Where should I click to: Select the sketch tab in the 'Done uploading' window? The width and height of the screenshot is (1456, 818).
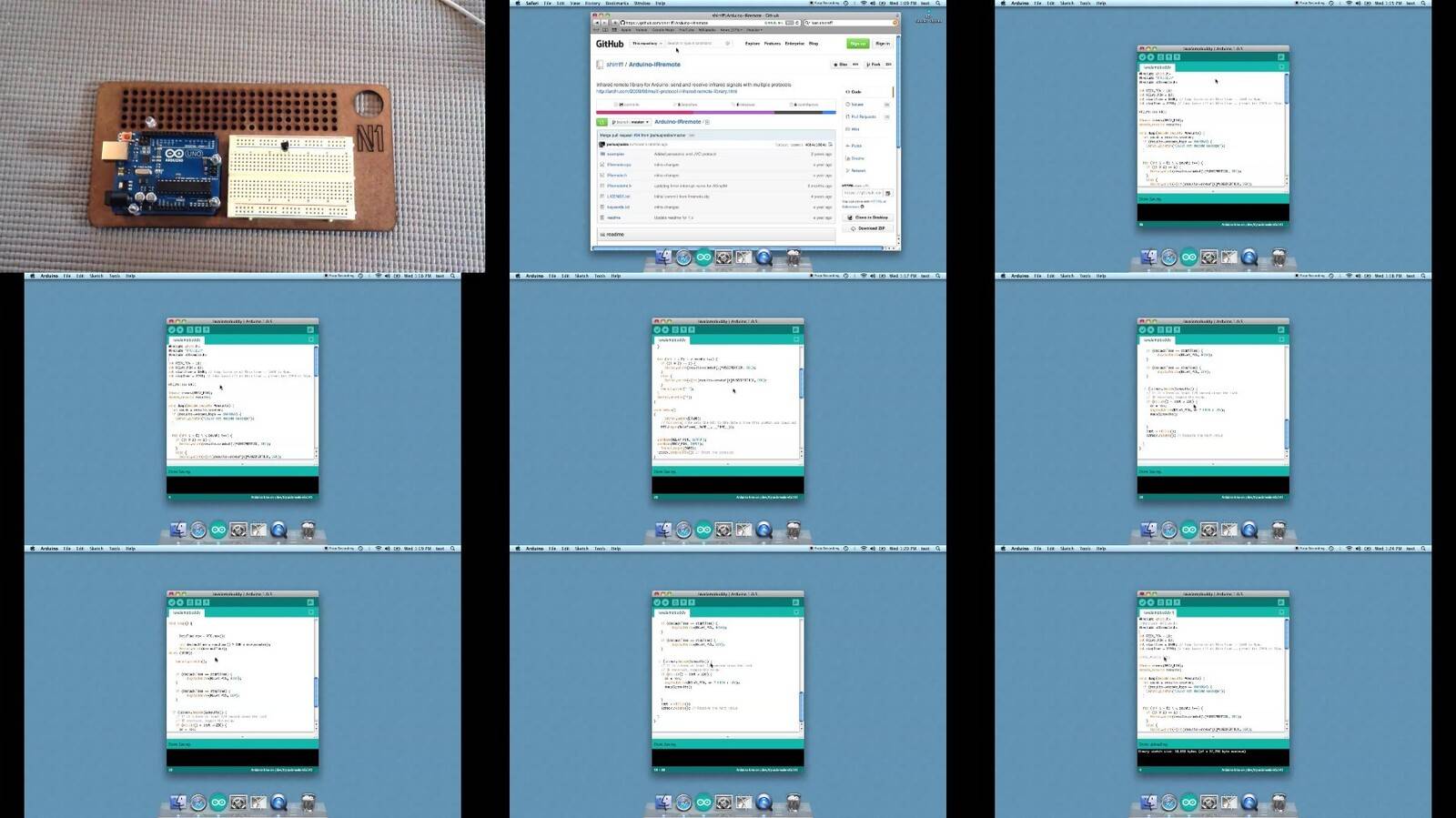(x=1158, y=612)
